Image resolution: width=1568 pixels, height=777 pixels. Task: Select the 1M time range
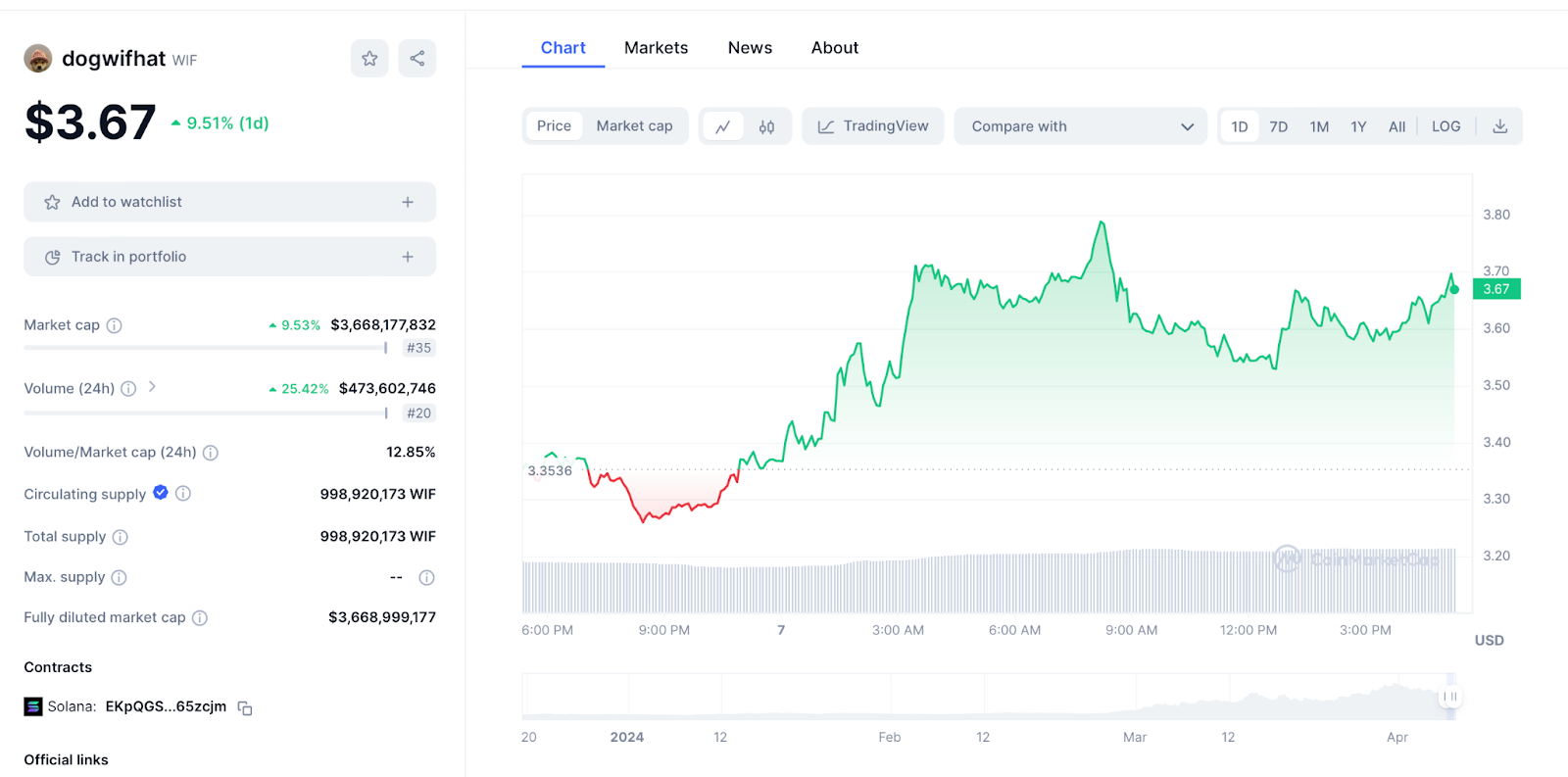point(1319,126)
